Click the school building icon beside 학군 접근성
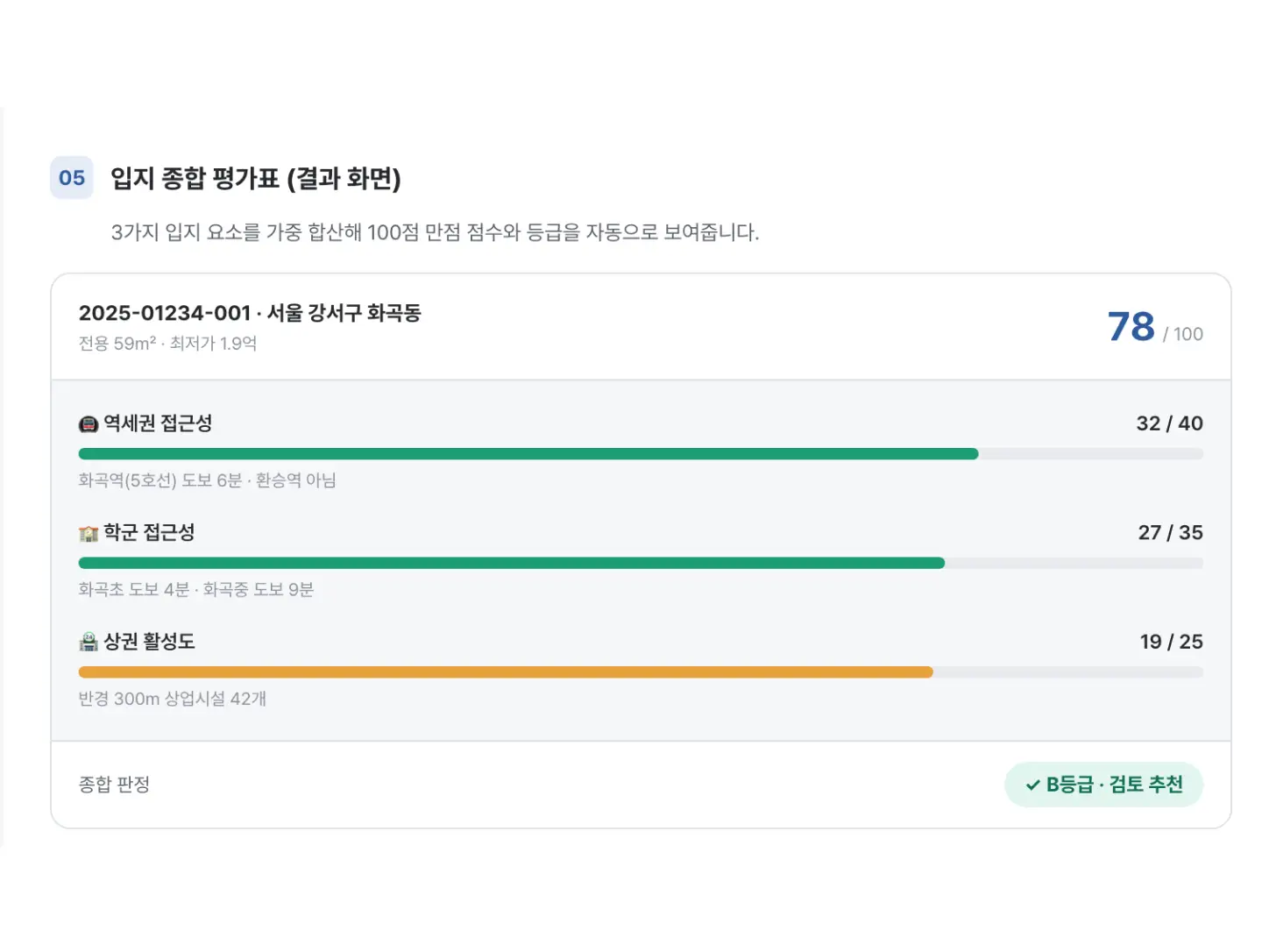1262x952 pixels. pos(89,533)
